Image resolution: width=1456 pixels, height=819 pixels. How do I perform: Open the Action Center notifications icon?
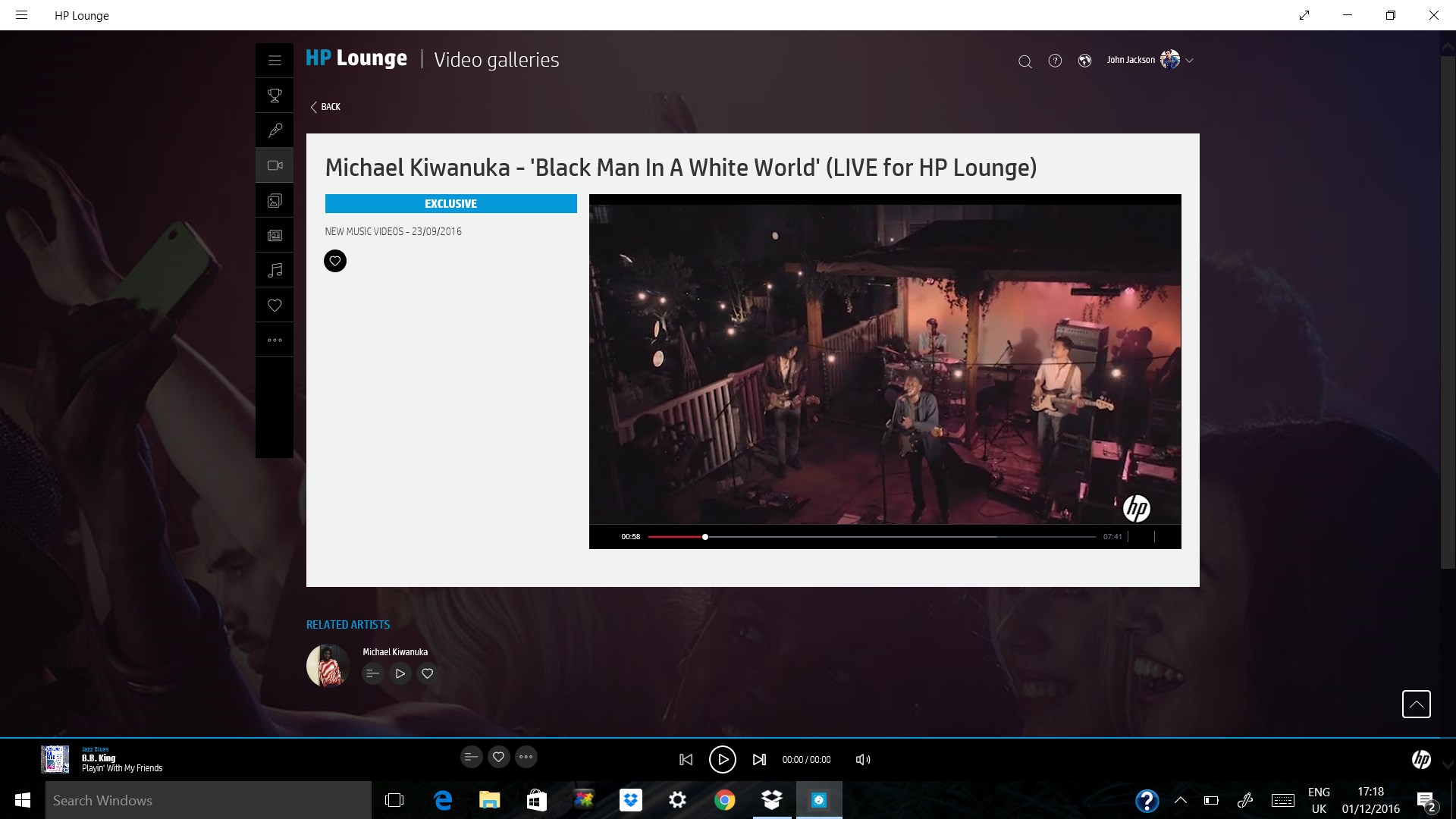point(1426,801)
